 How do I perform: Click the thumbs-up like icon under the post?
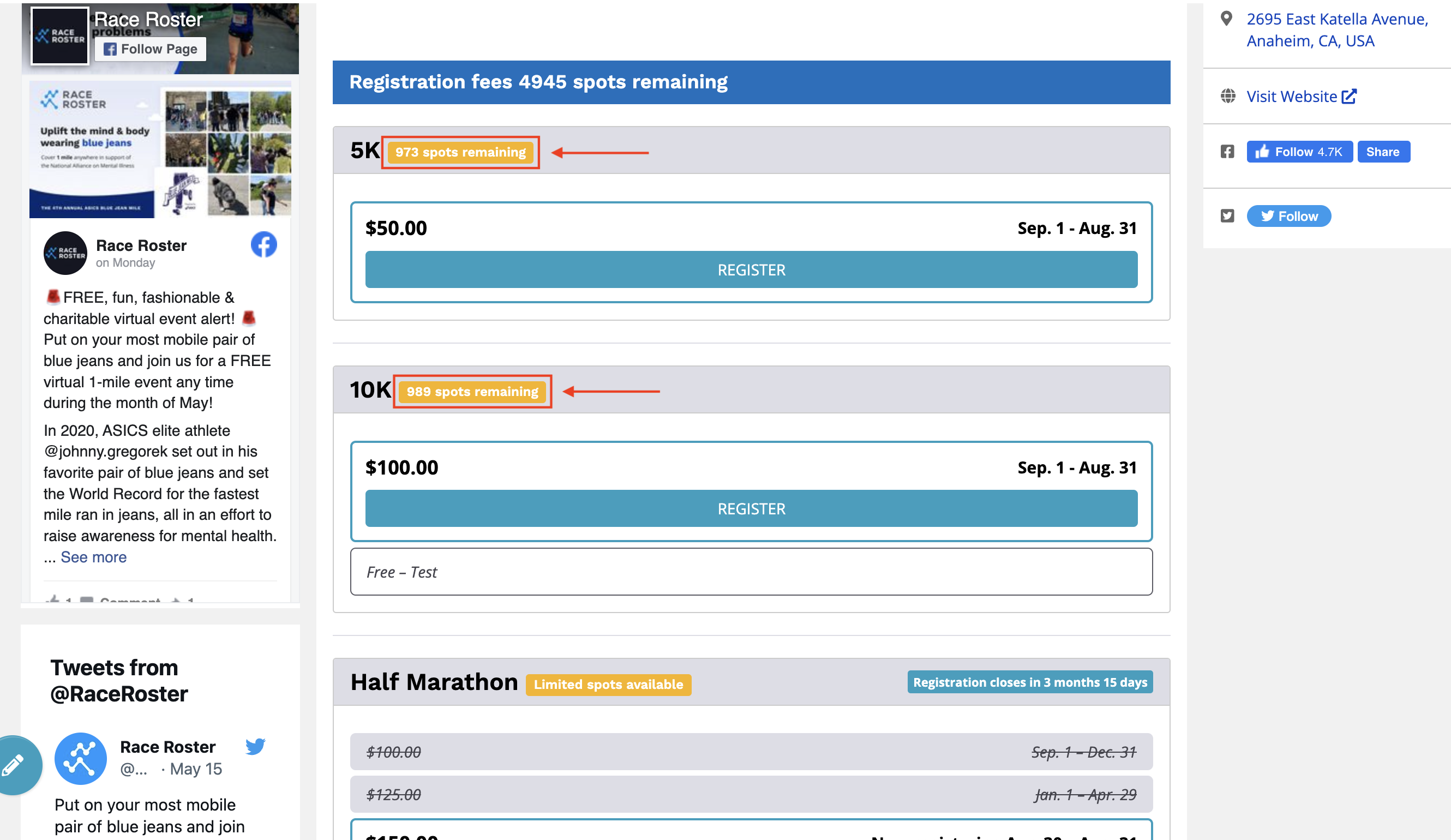53,601
